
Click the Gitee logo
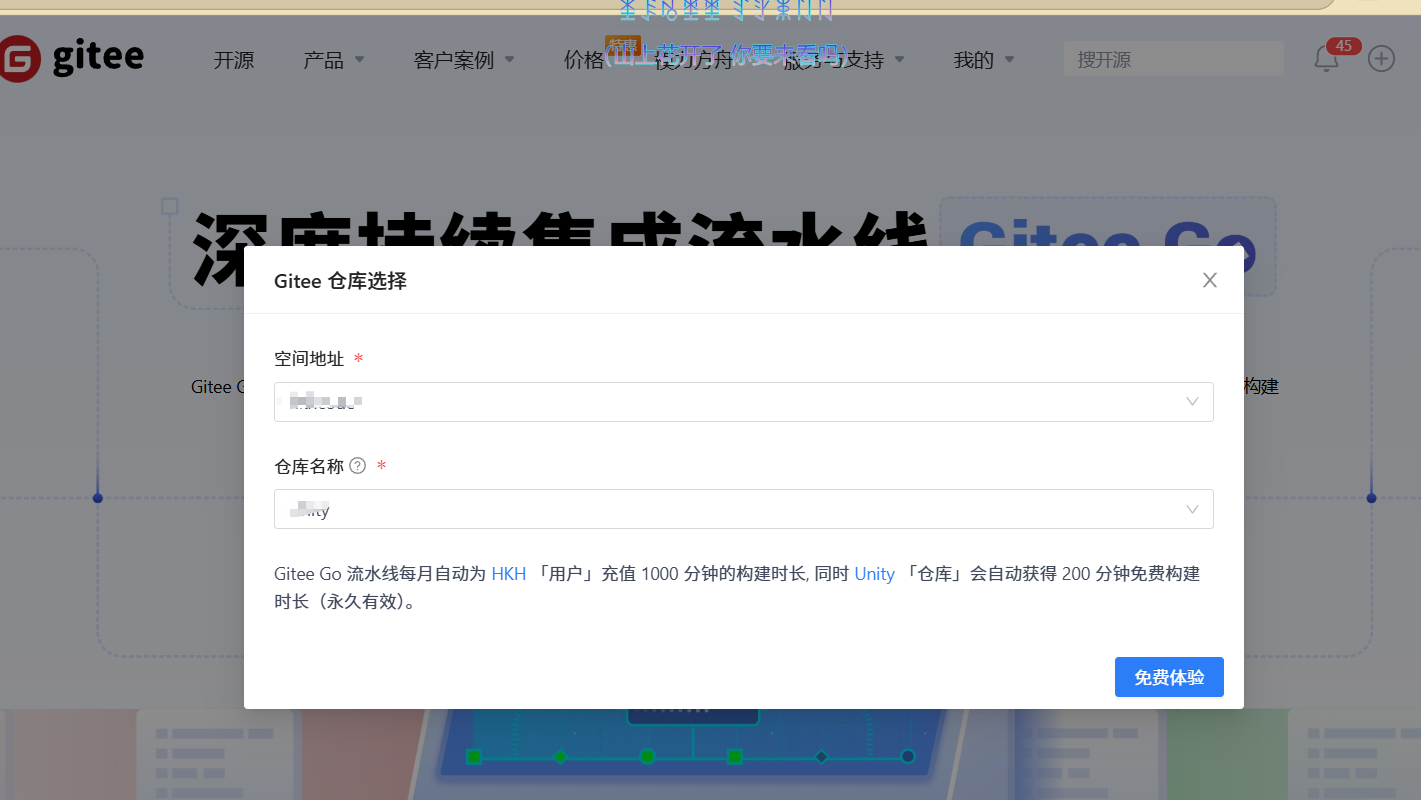(x=70, y=57)
